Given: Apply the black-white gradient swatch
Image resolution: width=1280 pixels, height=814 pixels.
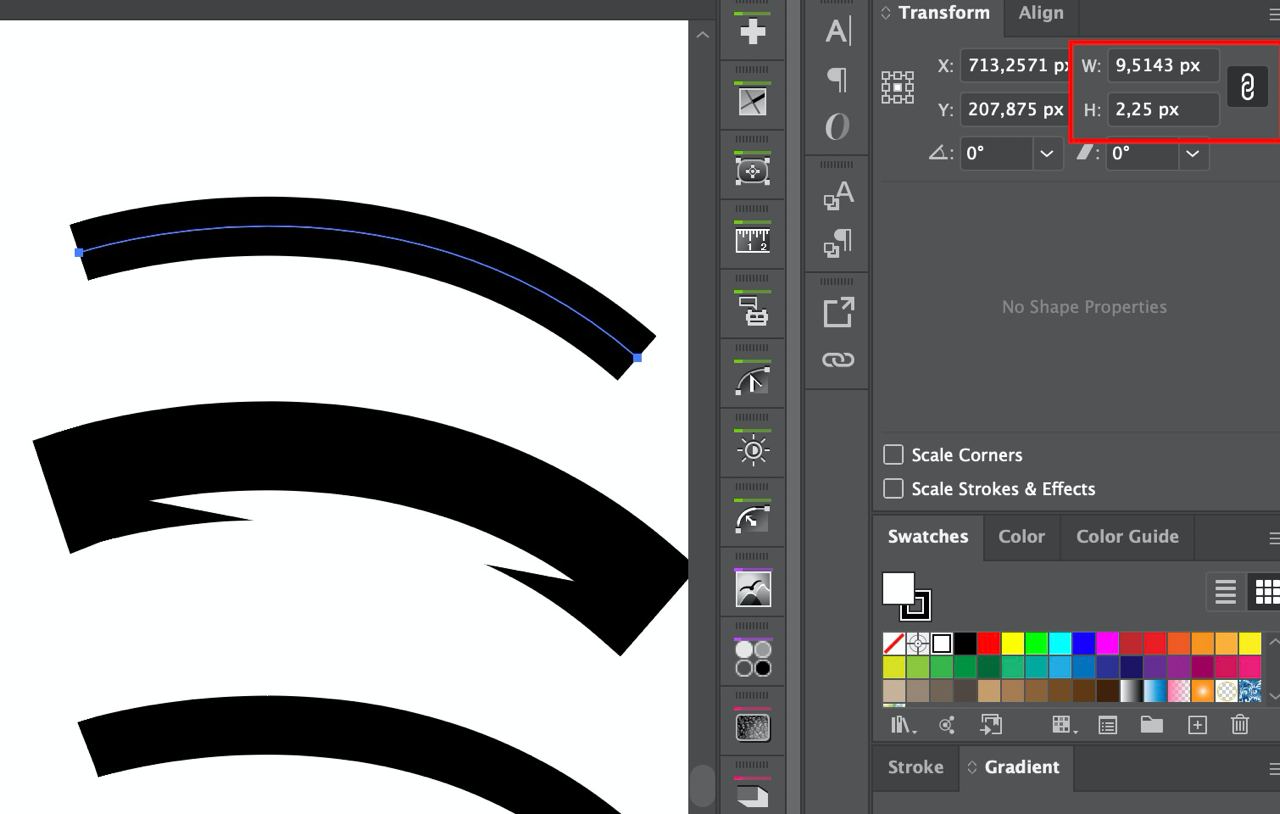Looking at the screenshot, I should [1131, 691].
